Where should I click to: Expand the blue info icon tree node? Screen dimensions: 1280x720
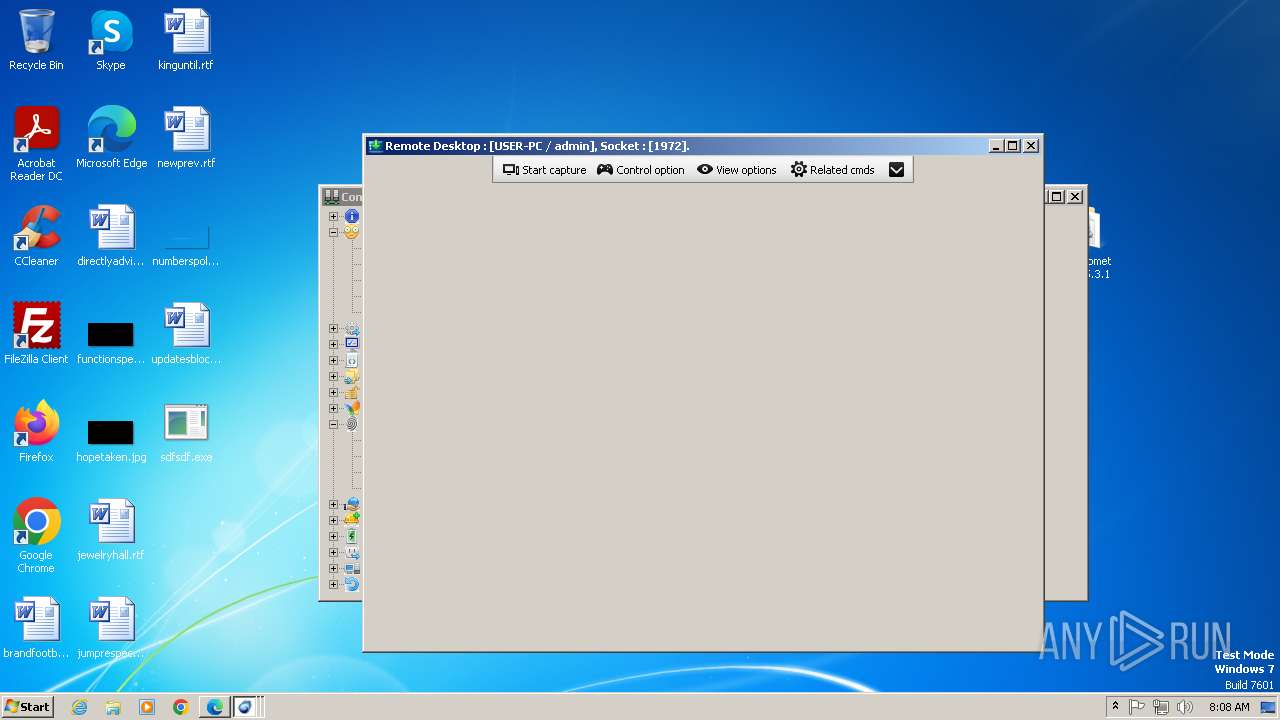point(334,216)
